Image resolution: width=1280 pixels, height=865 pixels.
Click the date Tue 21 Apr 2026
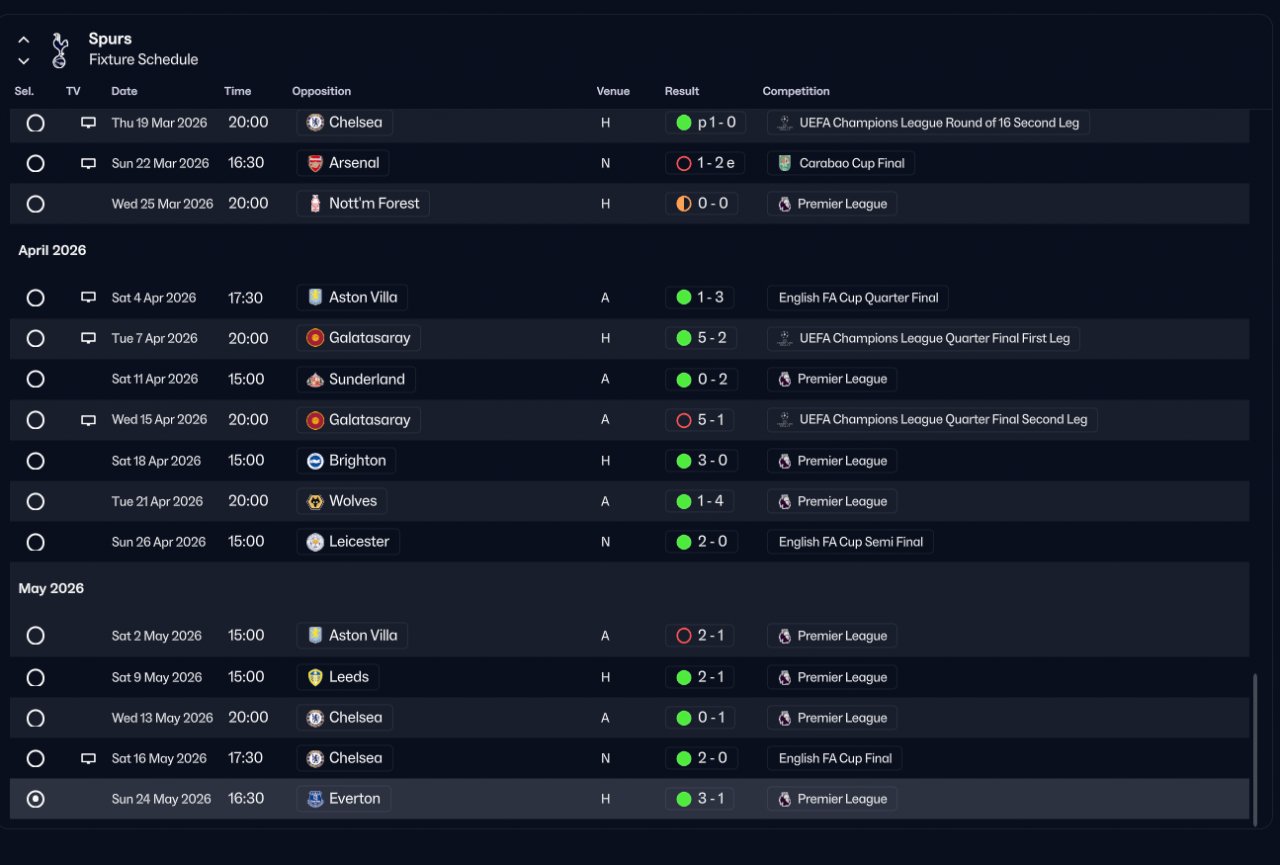click(157, 502)
